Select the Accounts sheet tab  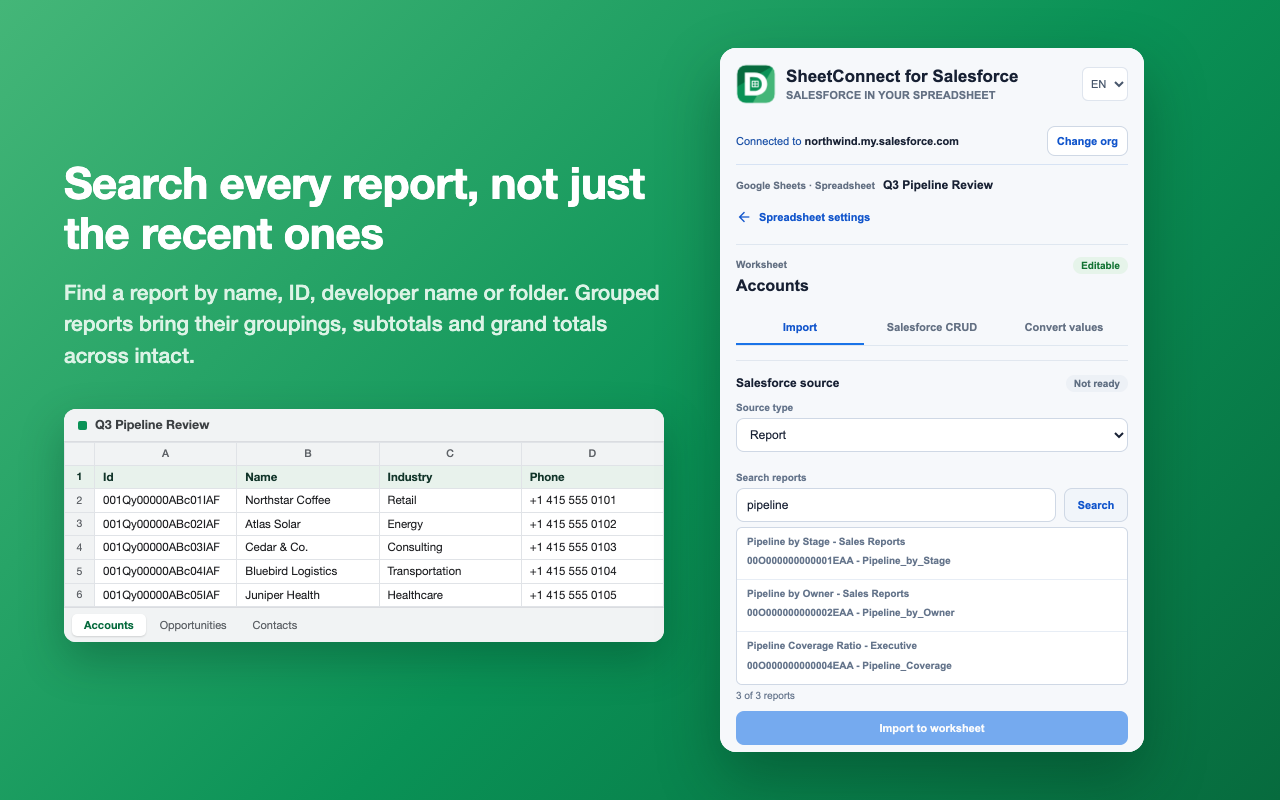click(x=109, y=625)
